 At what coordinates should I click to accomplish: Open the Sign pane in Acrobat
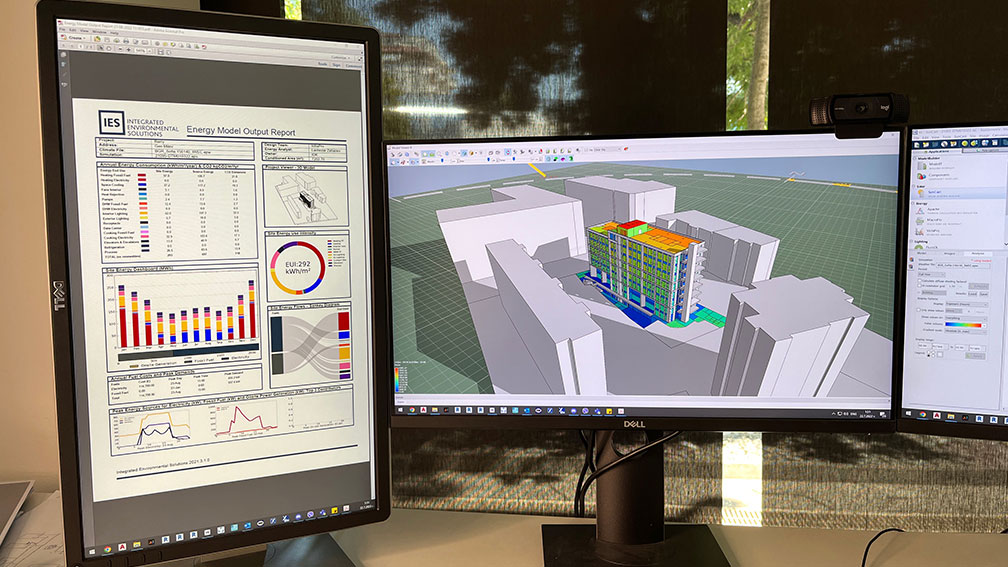(x=336, y=65)
